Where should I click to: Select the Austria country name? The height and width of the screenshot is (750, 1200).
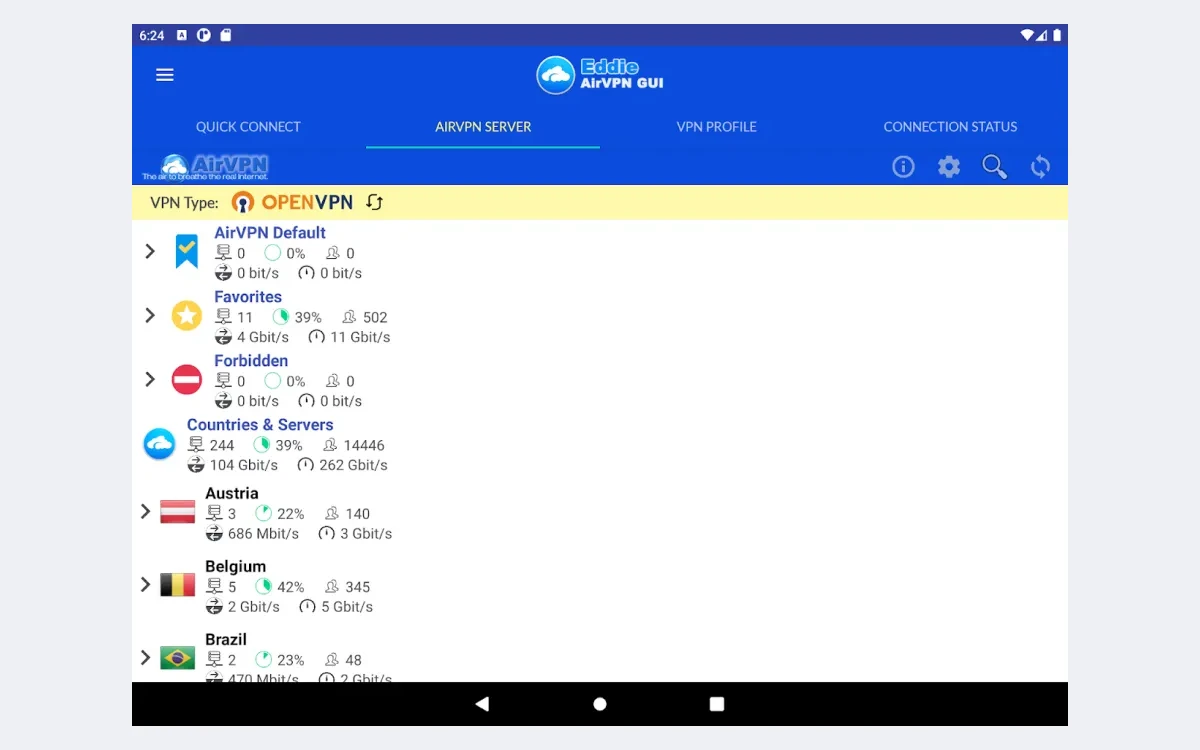point(232,493)
